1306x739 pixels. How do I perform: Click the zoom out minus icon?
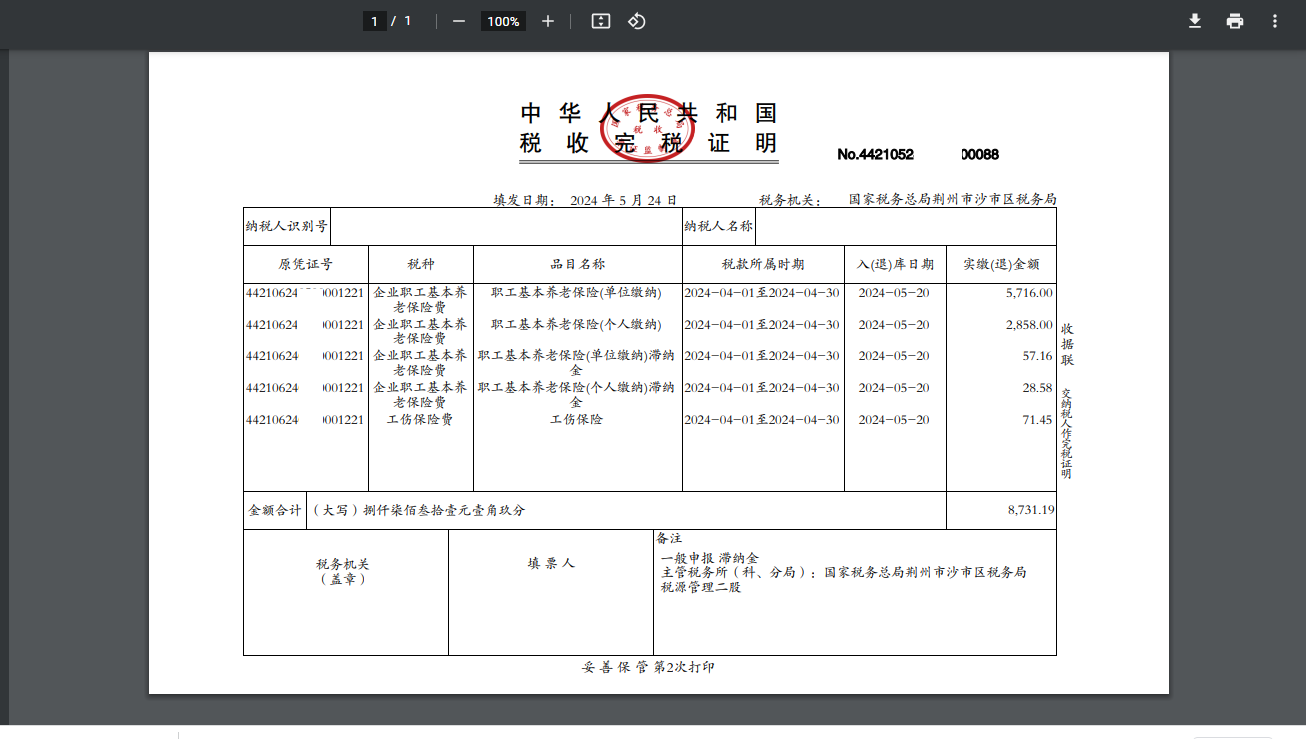459,21
